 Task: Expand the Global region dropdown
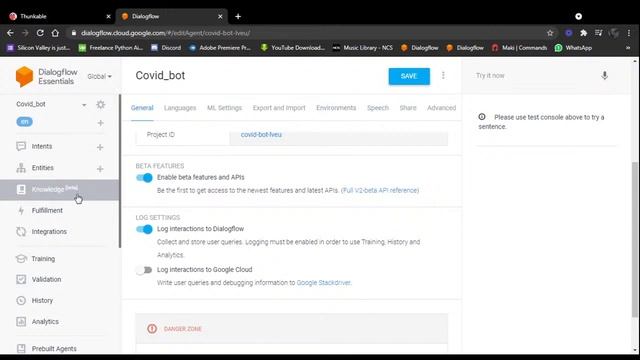coord(99,76)
